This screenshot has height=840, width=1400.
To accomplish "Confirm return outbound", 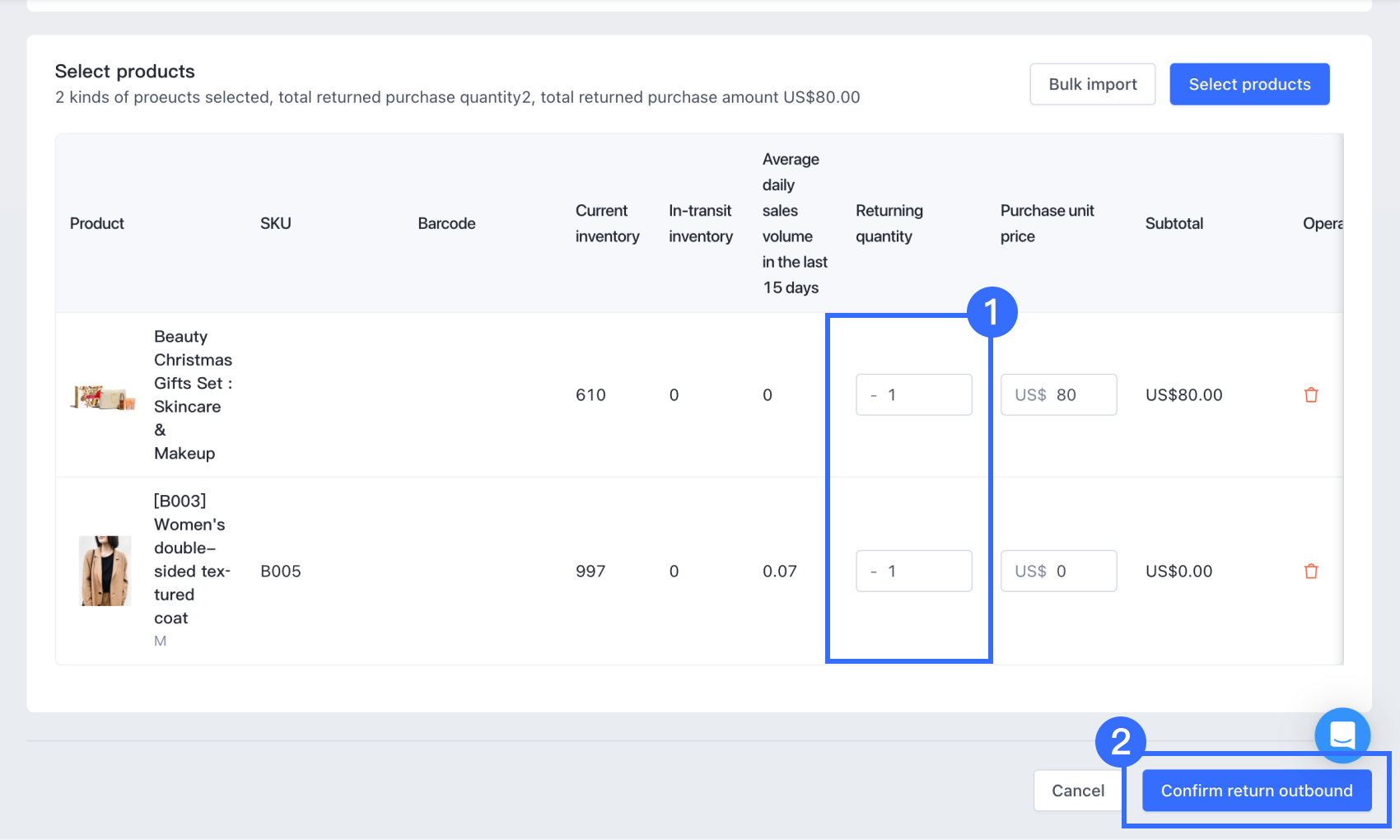I will (x=1256, y=791).
